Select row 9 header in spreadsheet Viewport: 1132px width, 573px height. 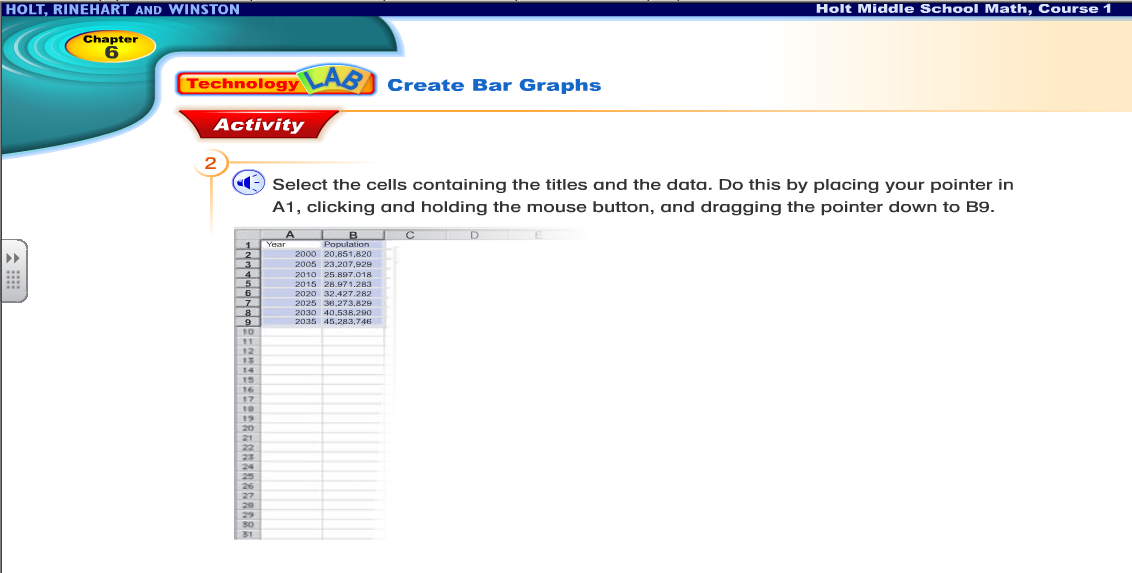pos(246,322)
